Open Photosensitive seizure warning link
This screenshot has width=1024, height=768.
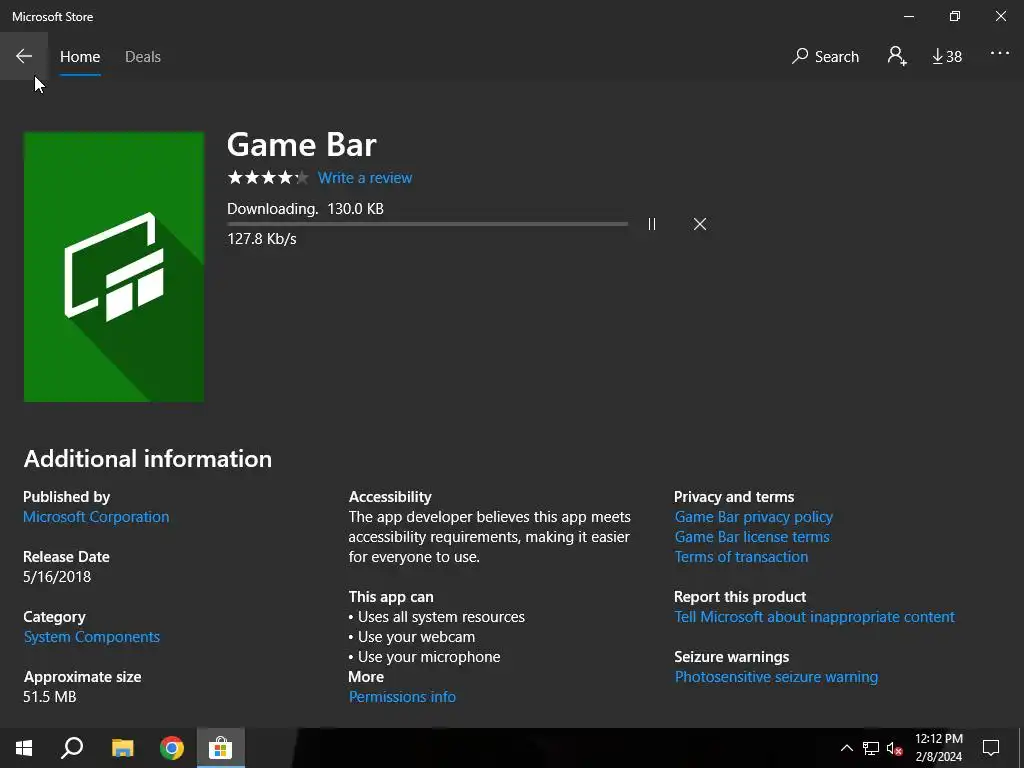pyautogui.click(x=776, y=677)
